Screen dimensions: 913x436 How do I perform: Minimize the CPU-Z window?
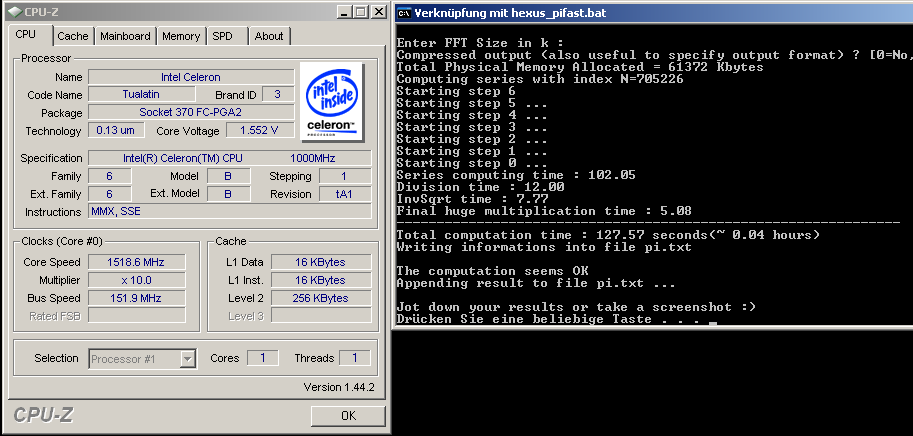(x=344, y=12)
